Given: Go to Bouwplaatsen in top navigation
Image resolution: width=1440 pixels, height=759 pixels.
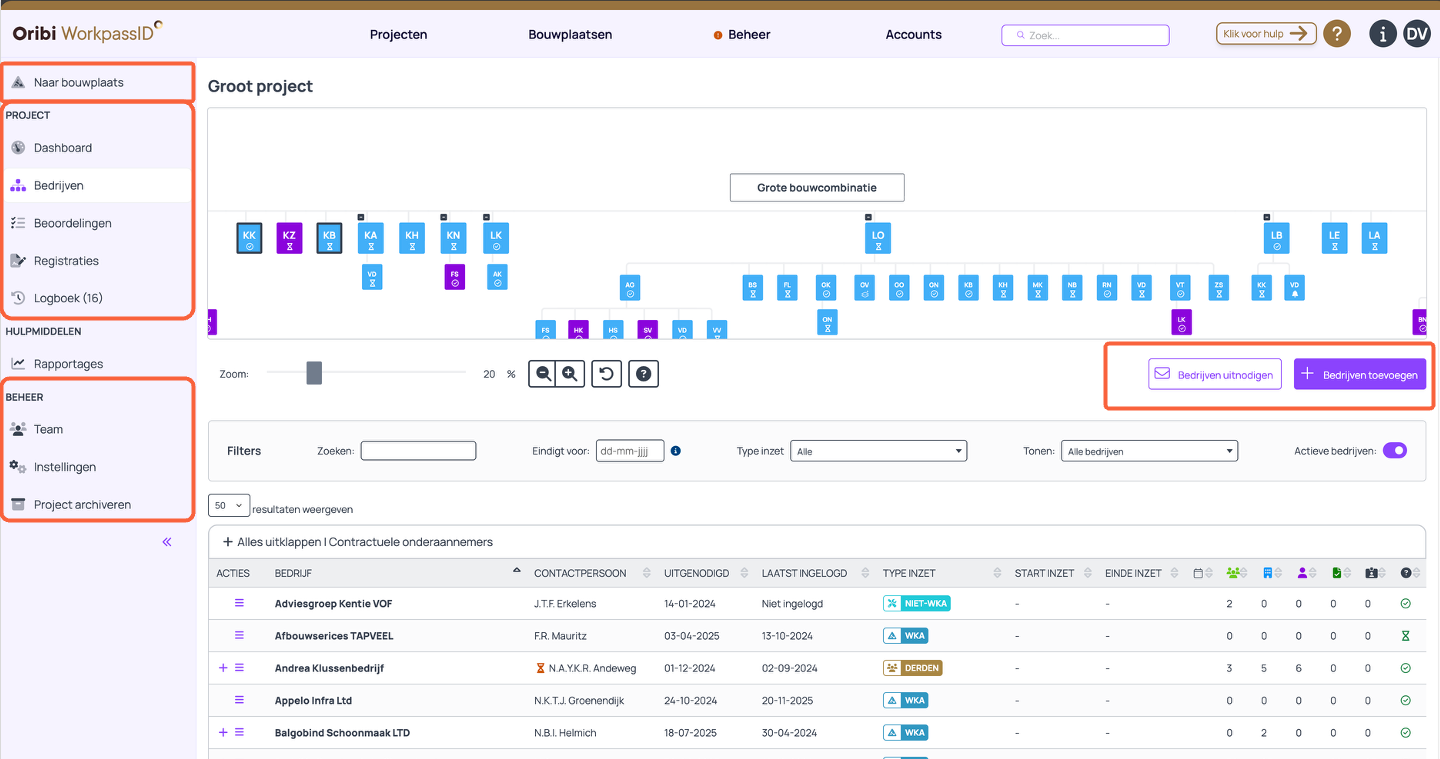Looking at the screenshot, I should (x=570, y=34).
